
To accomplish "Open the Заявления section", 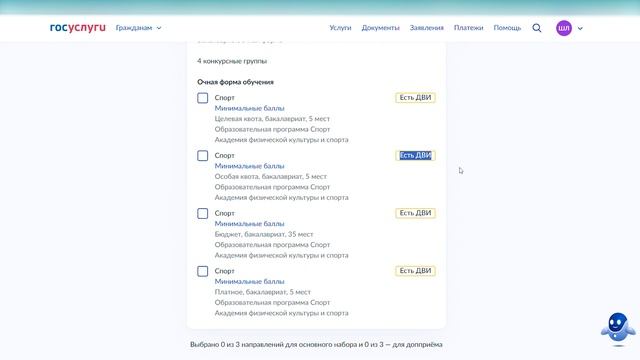I will point(427,28).
